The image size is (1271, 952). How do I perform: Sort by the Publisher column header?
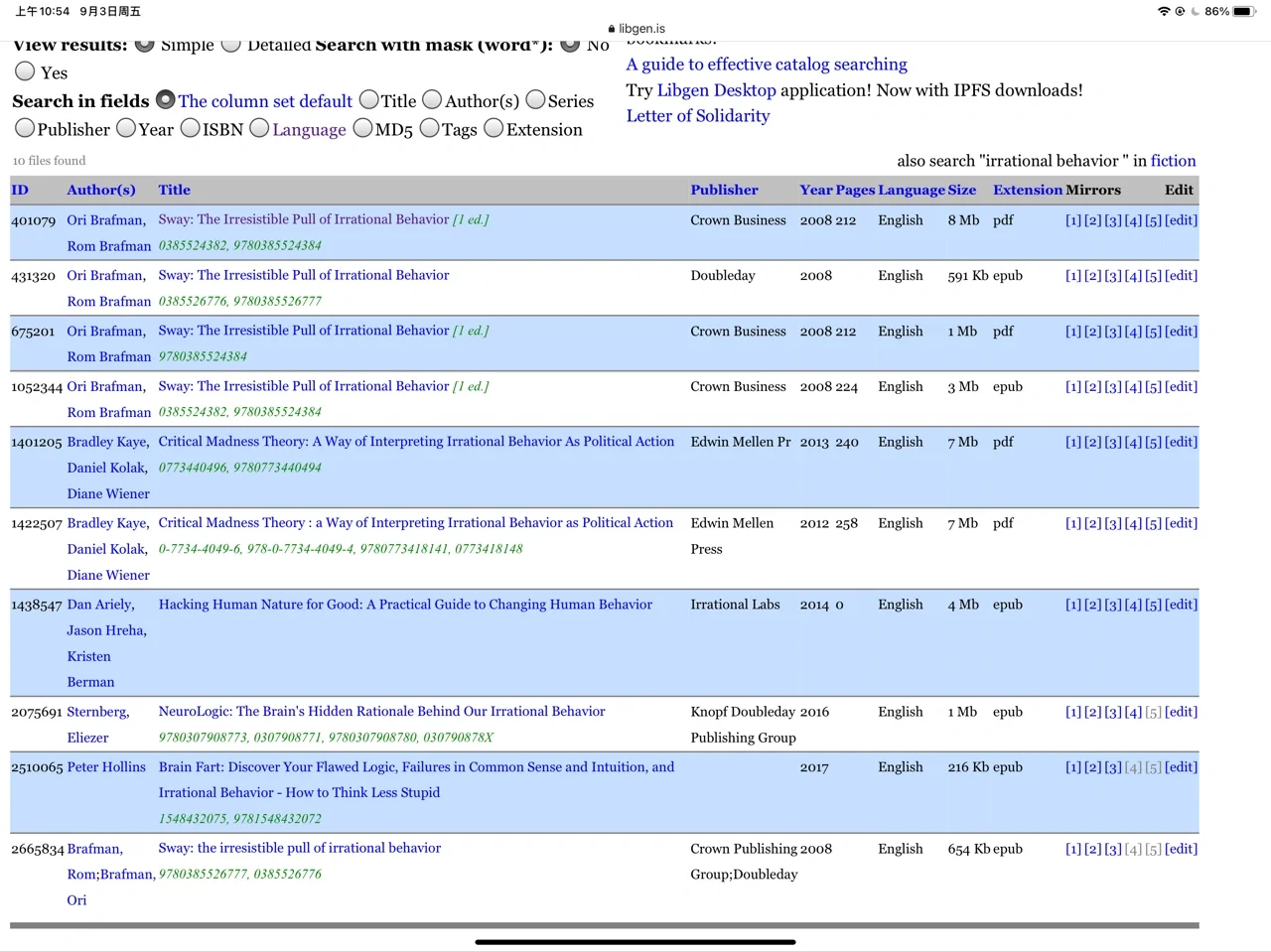coord(724,190)
